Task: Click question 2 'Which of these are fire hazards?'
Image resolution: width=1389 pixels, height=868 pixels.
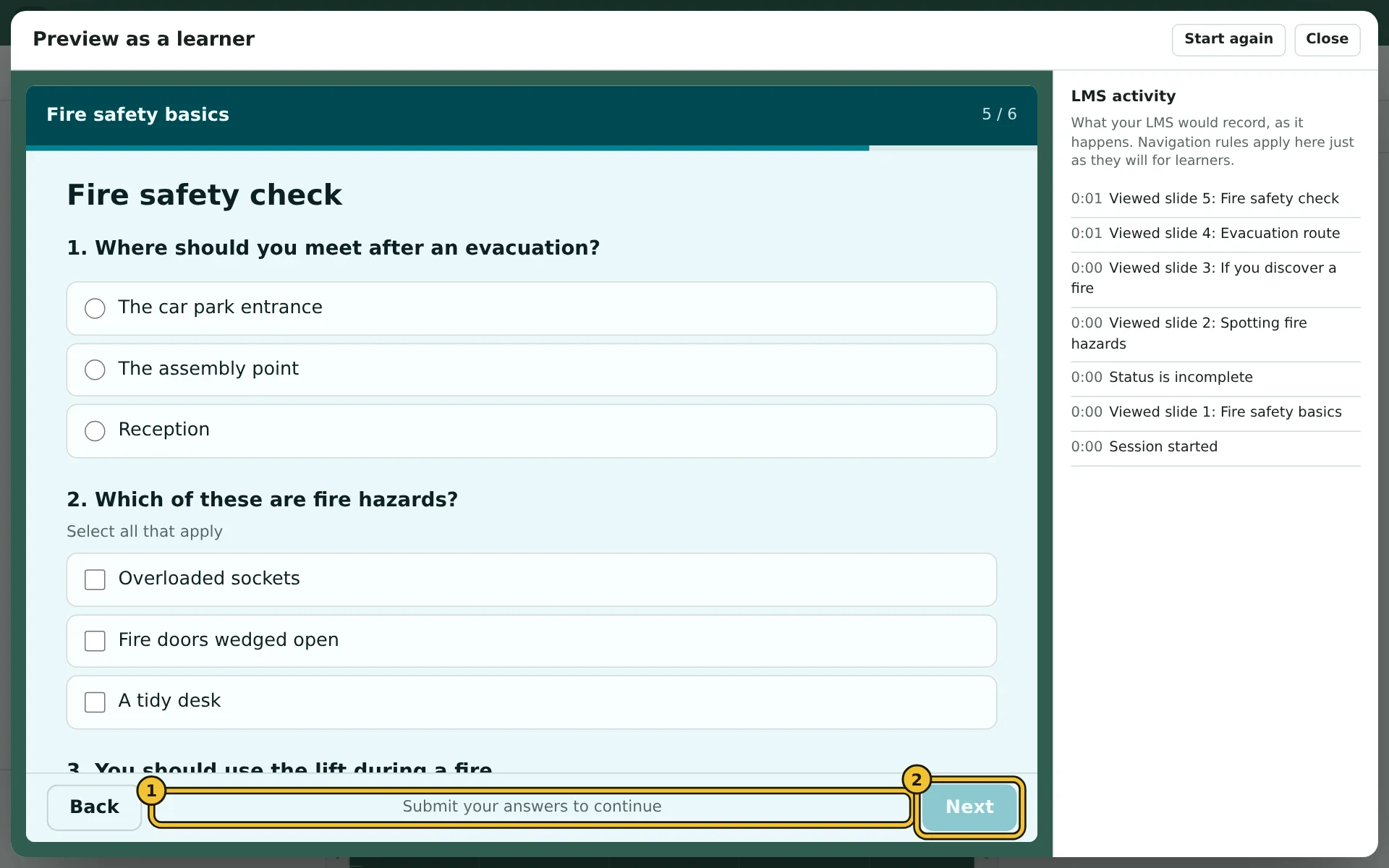Action: point(263,500)
